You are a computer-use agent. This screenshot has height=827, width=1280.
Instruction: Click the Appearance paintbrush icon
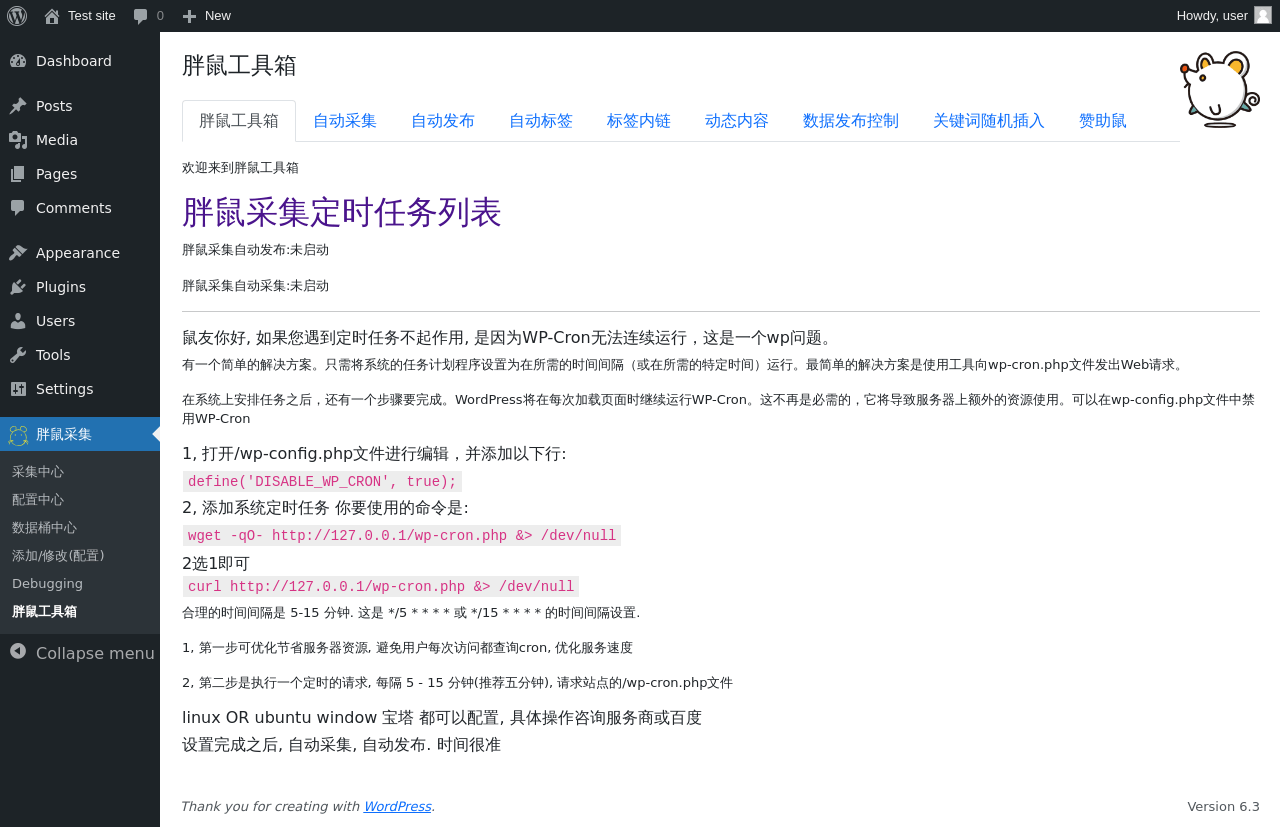click(x=18, y=253)
